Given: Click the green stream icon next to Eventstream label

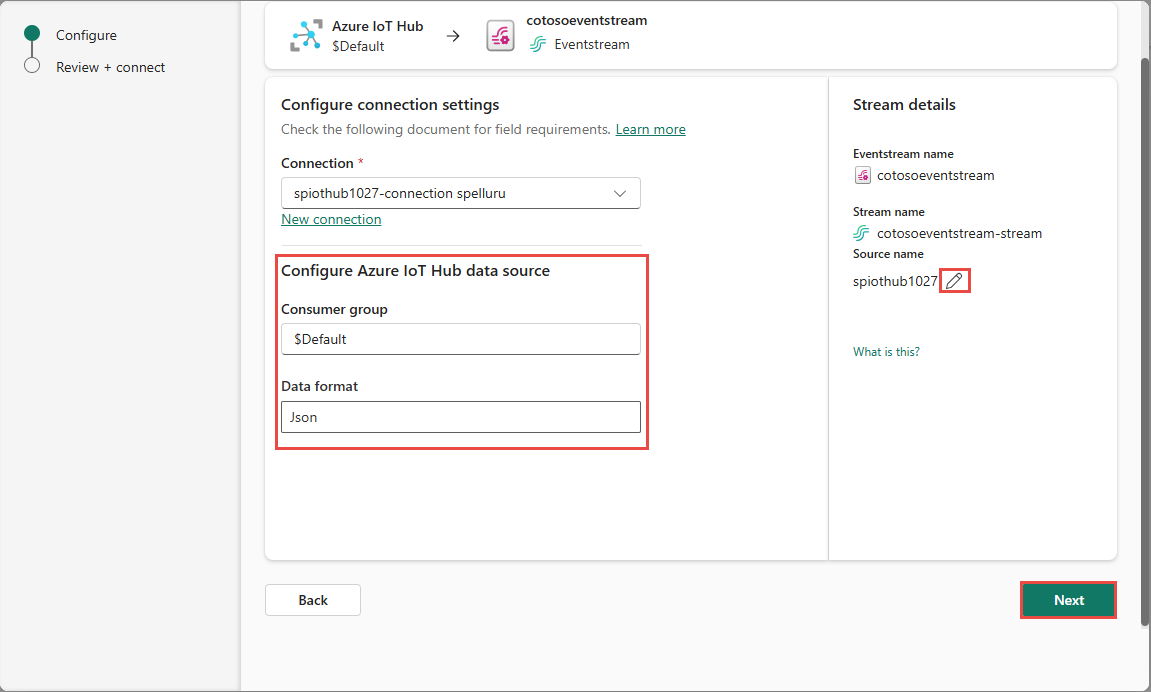Looking at the screenshot, I should coord(538,45).
